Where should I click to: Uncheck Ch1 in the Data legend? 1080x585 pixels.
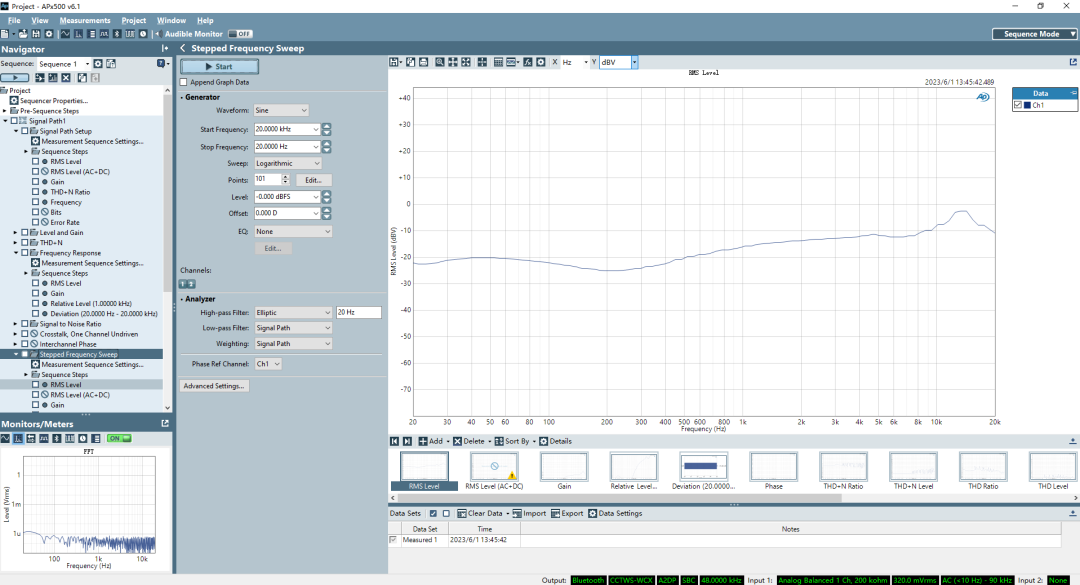click(x=1018, y=105)
